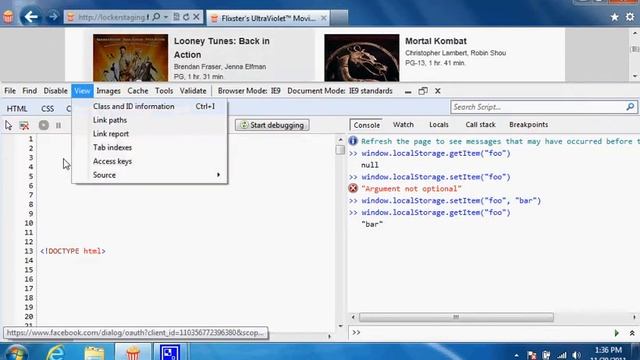The height and width of the screenshot is (360, 640).
Task: Switch to the CSS tab
Action: 47,109
